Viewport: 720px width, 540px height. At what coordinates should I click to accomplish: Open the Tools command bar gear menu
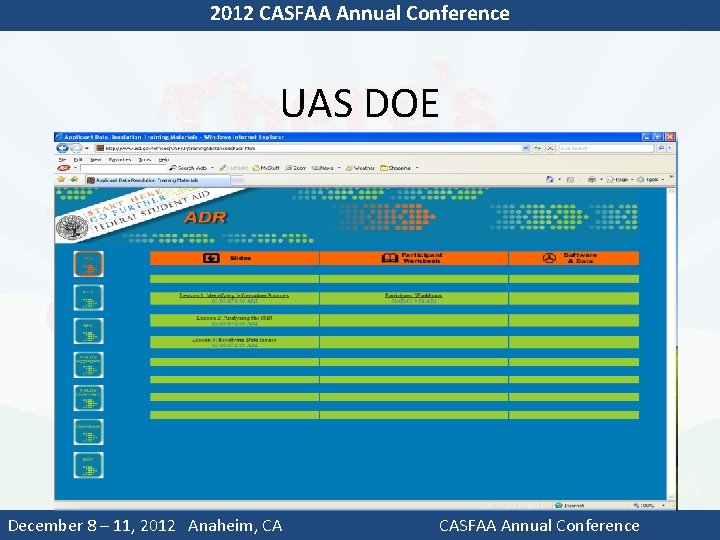[650, 180]
